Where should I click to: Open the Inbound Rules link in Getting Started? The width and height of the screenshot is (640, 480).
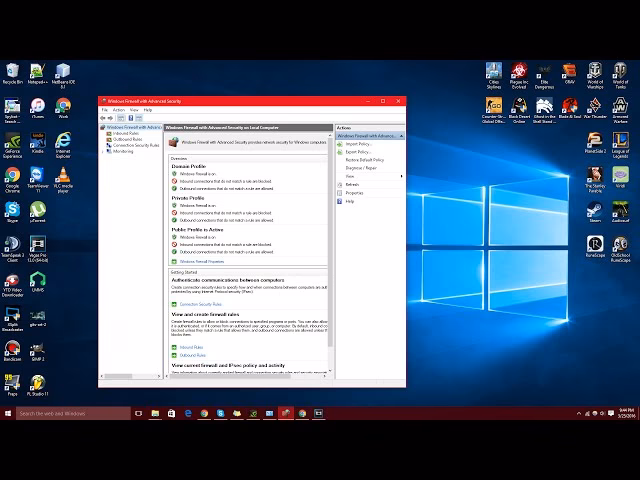pyautogui.click(x=191, y=347)
